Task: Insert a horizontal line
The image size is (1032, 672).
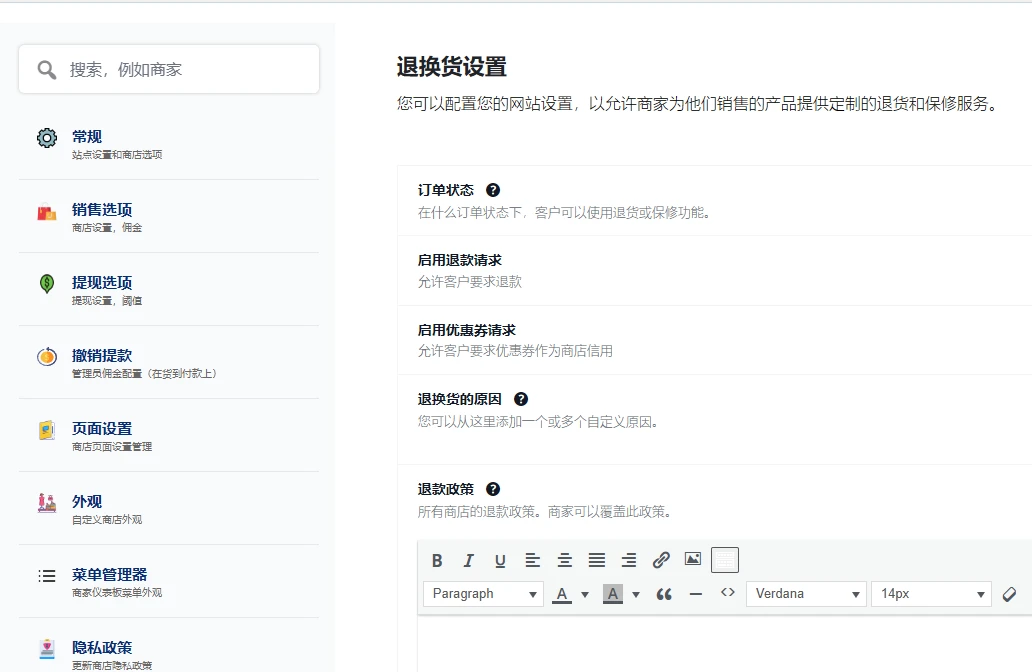Action: click(x=697, y=594)
